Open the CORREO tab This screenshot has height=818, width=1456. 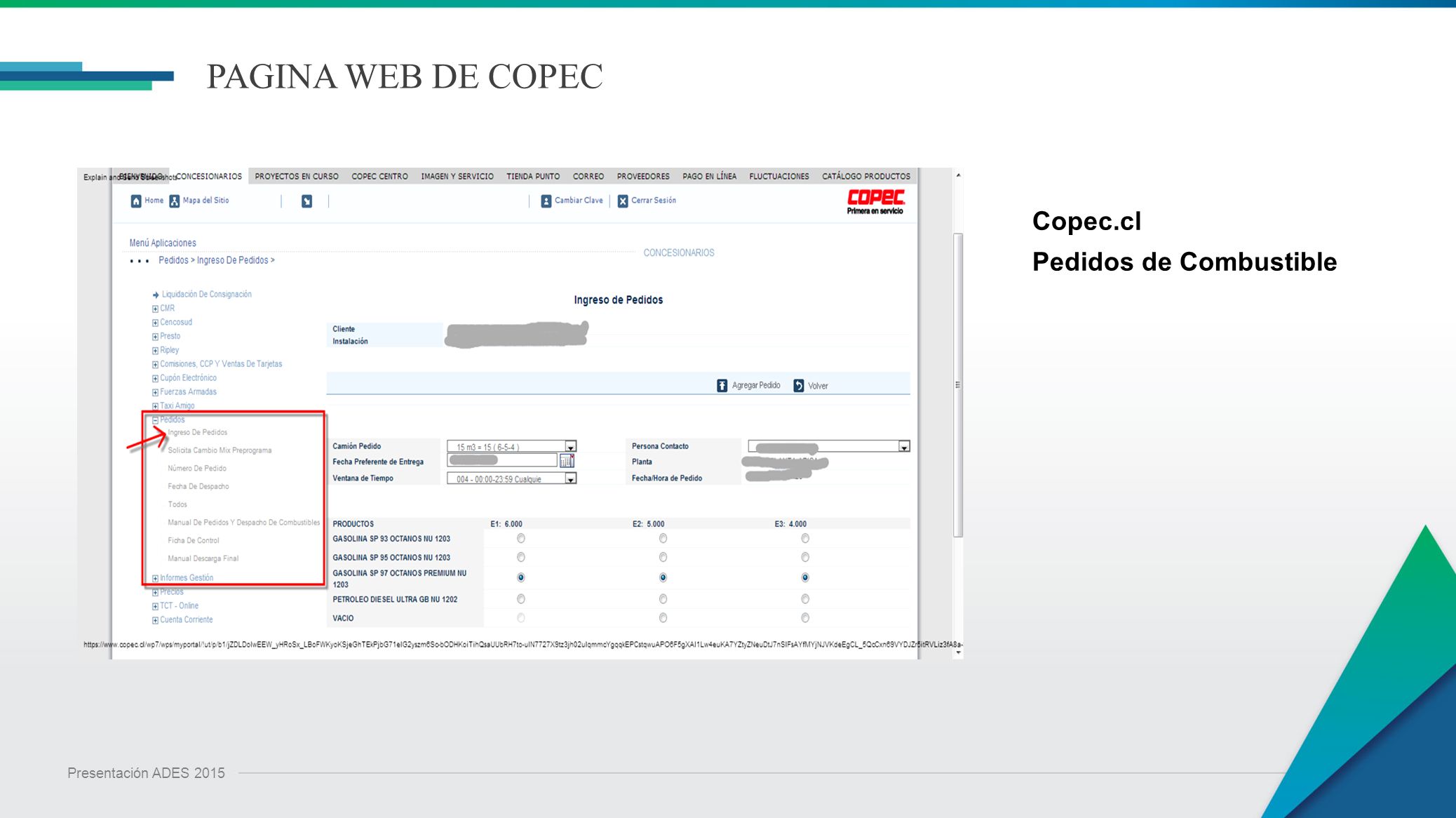(x=588, y=176)
